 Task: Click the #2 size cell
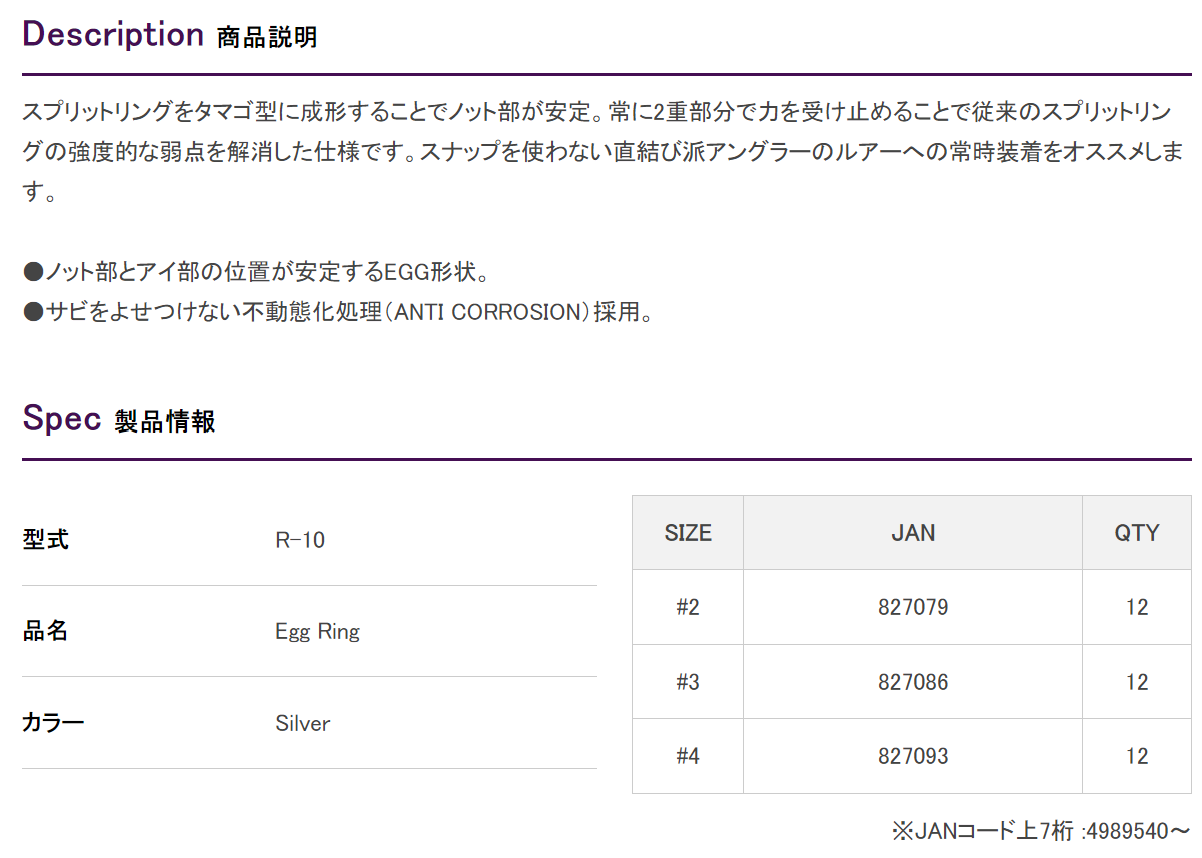tap(688, 607)
